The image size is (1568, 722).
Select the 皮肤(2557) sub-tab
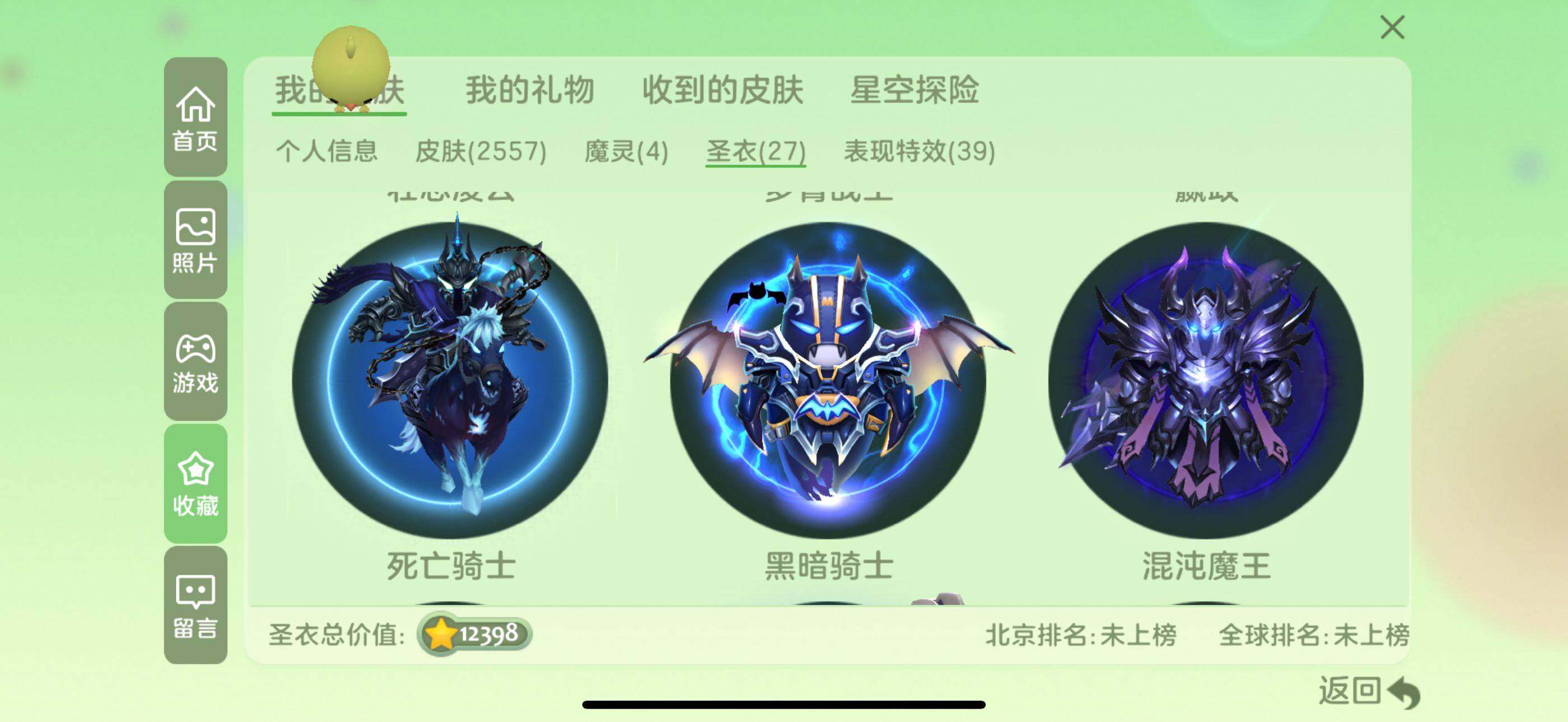[481, 151]
